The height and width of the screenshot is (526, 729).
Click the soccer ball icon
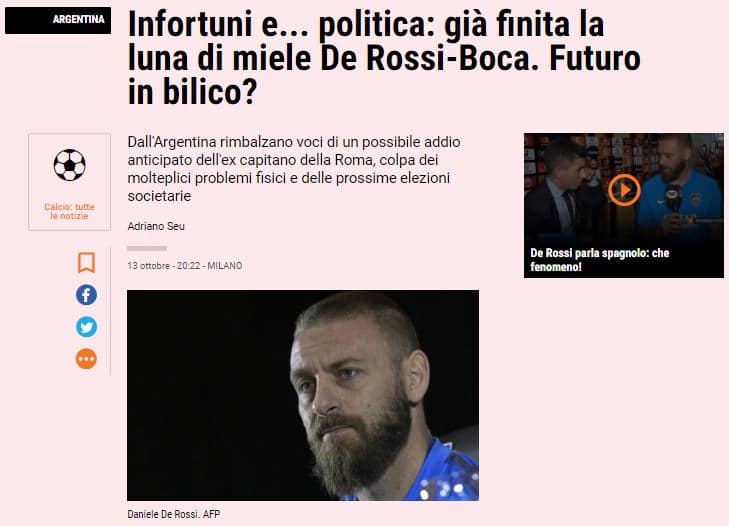pos(69,165)
